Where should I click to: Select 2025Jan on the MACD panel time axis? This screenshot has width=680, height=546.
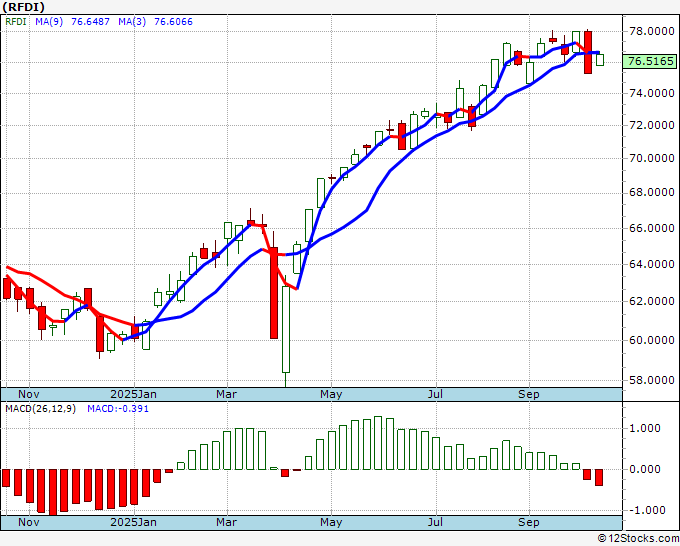134,522
